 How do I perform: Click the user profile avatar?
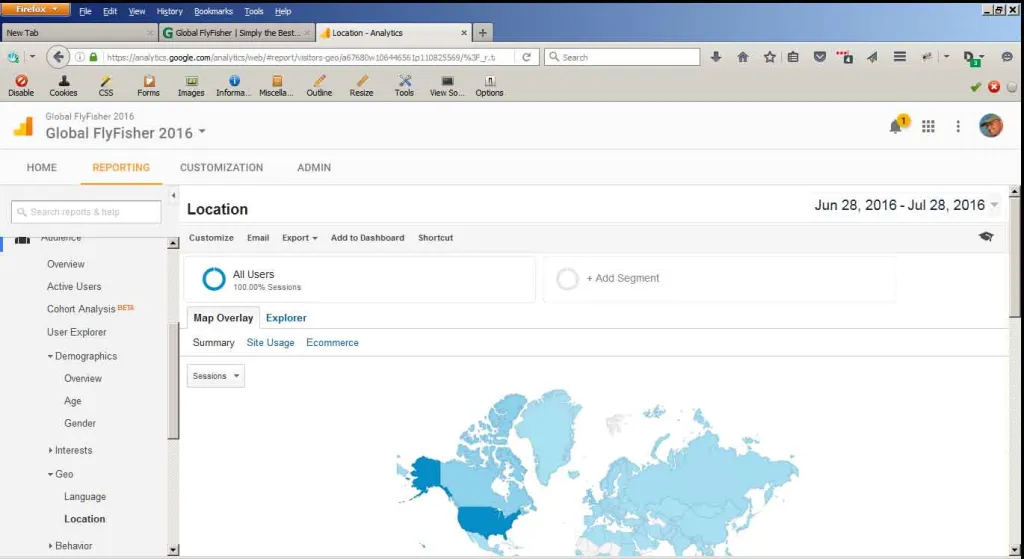click(x=990, y=126)
